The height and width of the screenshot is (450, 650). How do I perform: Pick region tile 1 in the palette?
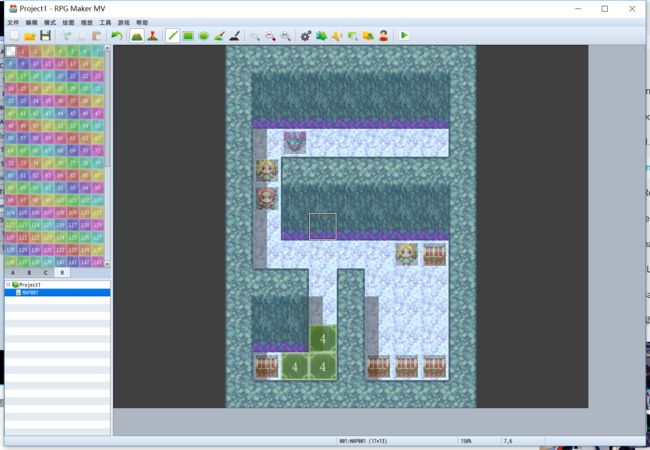(x=23, y=51)
